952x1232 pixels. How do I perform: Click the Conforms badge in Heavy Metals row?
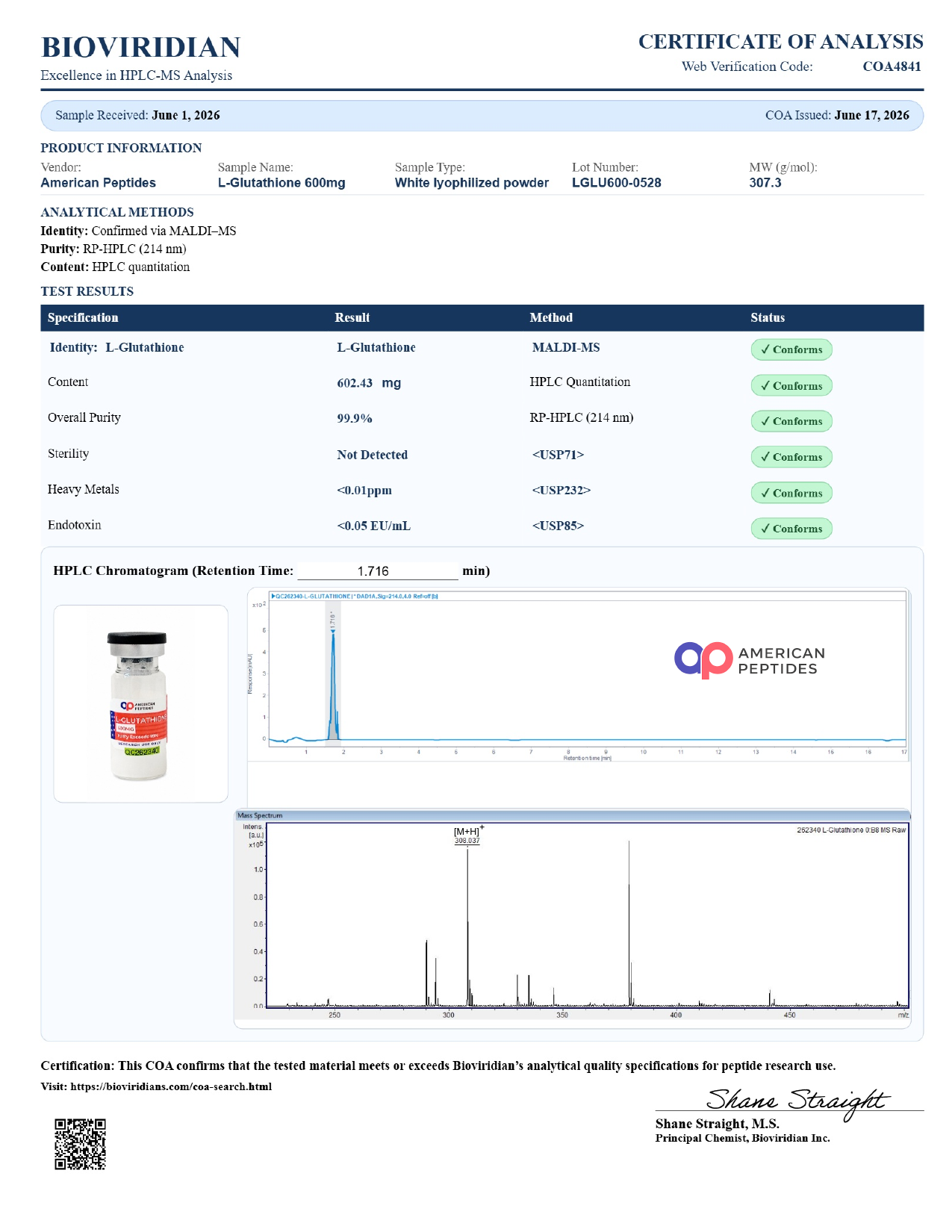point(791,493)
